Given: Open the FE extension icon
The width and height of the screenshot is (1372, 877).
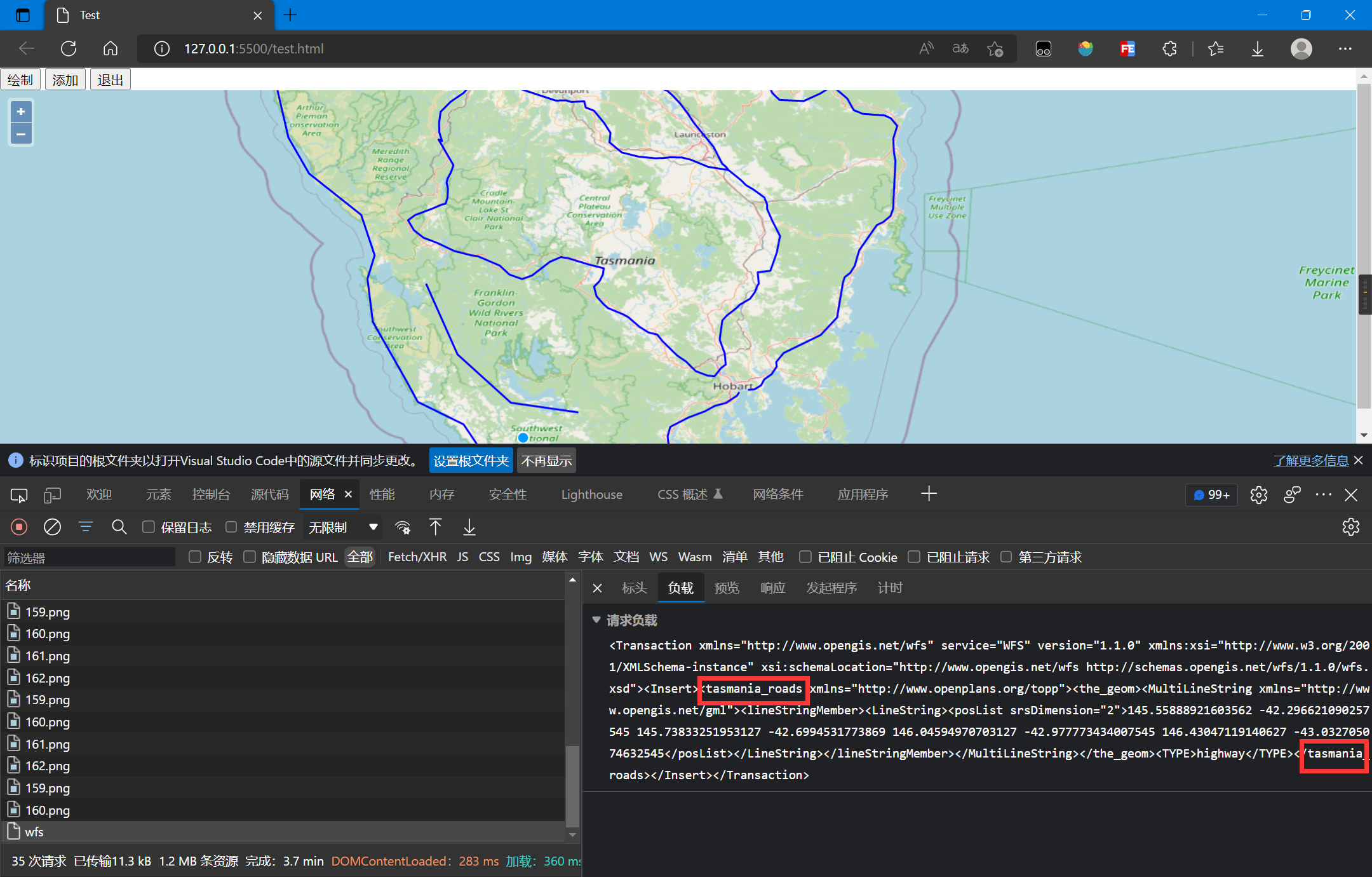Looking at the screenshot, I should [x=1127, y=49].
